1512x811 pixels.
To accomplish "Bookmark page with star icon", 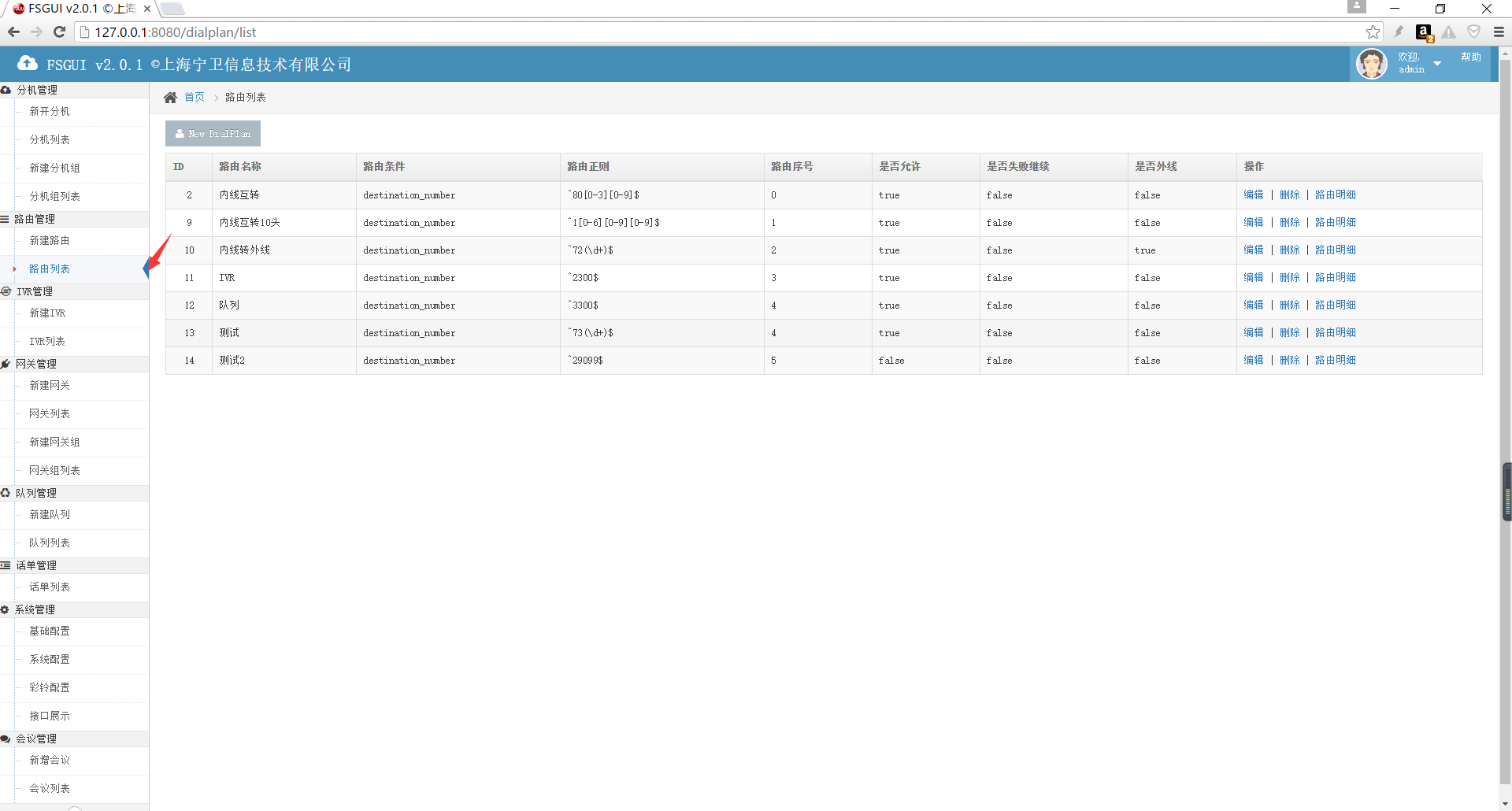I will 1373,32.
